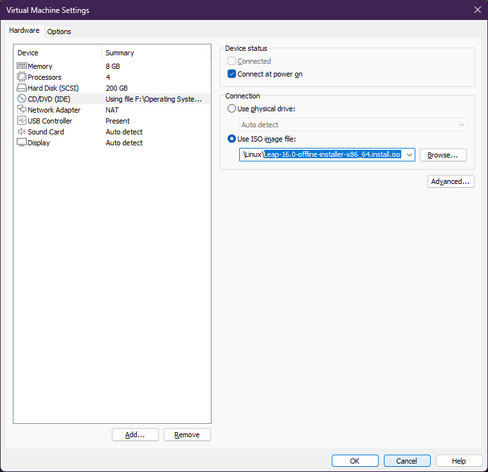Click the Using file F:\Operating Syste... summary
This screenshot has width=488, height=472.
click(x=154, y=99)
